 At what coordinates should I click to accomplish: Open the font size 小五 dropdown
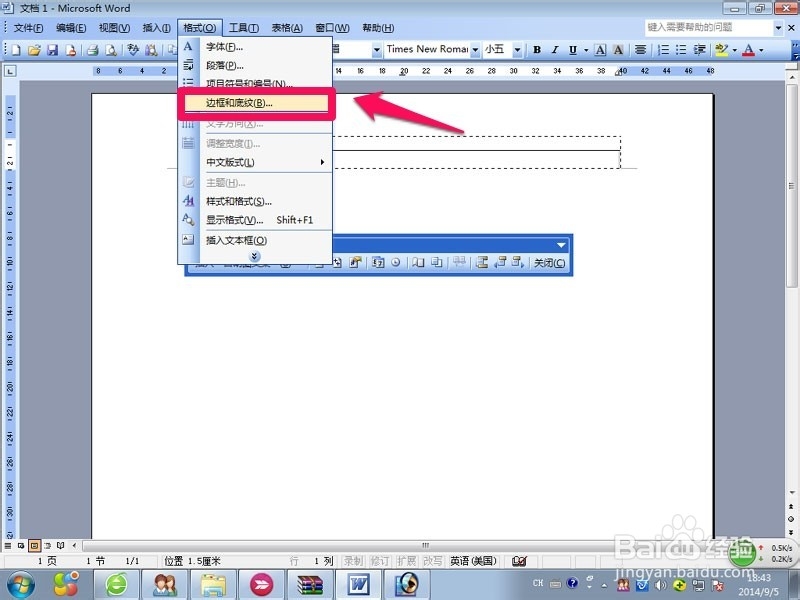[517, 49]
